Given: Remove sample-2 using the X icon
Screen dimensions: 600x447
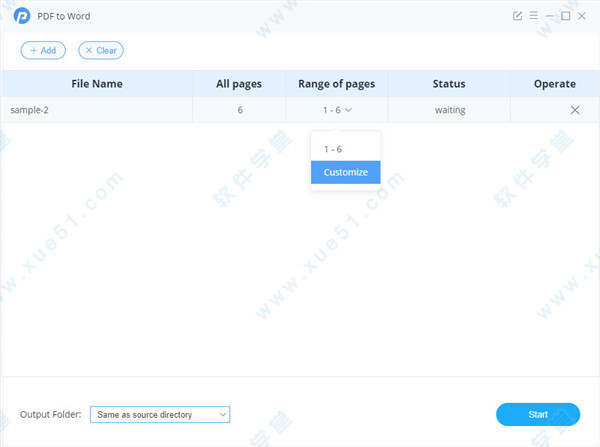Looking at the screenshot, I should pos(574,110).
